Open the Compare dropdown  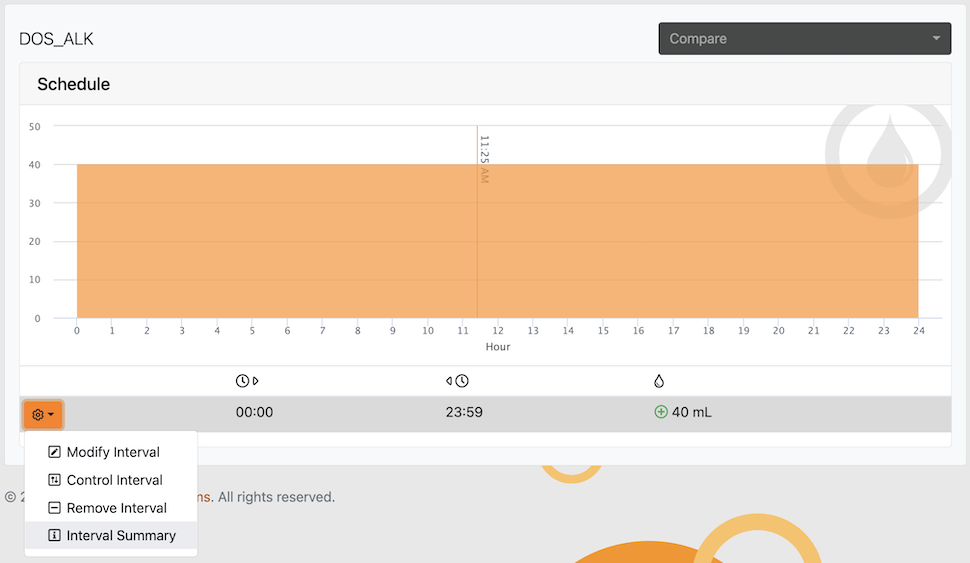click(804, 39)
